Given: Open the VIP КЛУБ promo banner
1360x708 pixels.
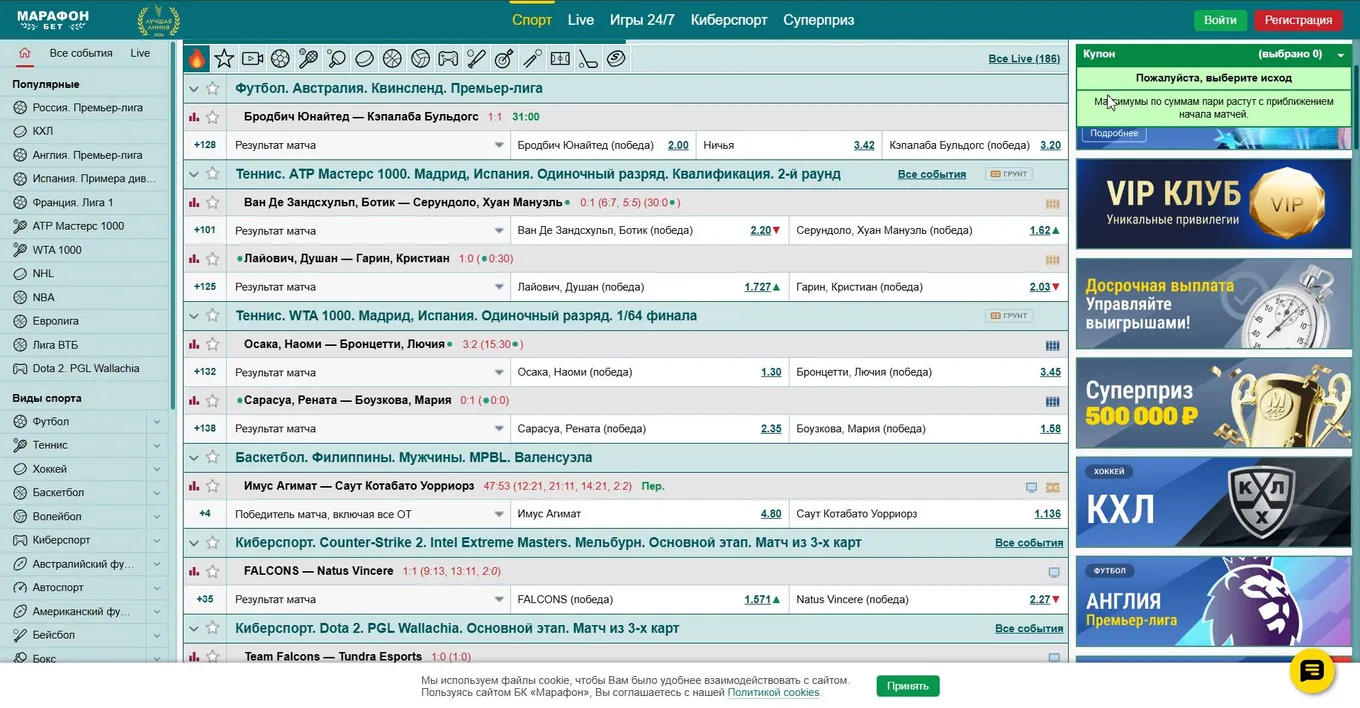Looking at the screenshot, I should [x=1213, y=203].
